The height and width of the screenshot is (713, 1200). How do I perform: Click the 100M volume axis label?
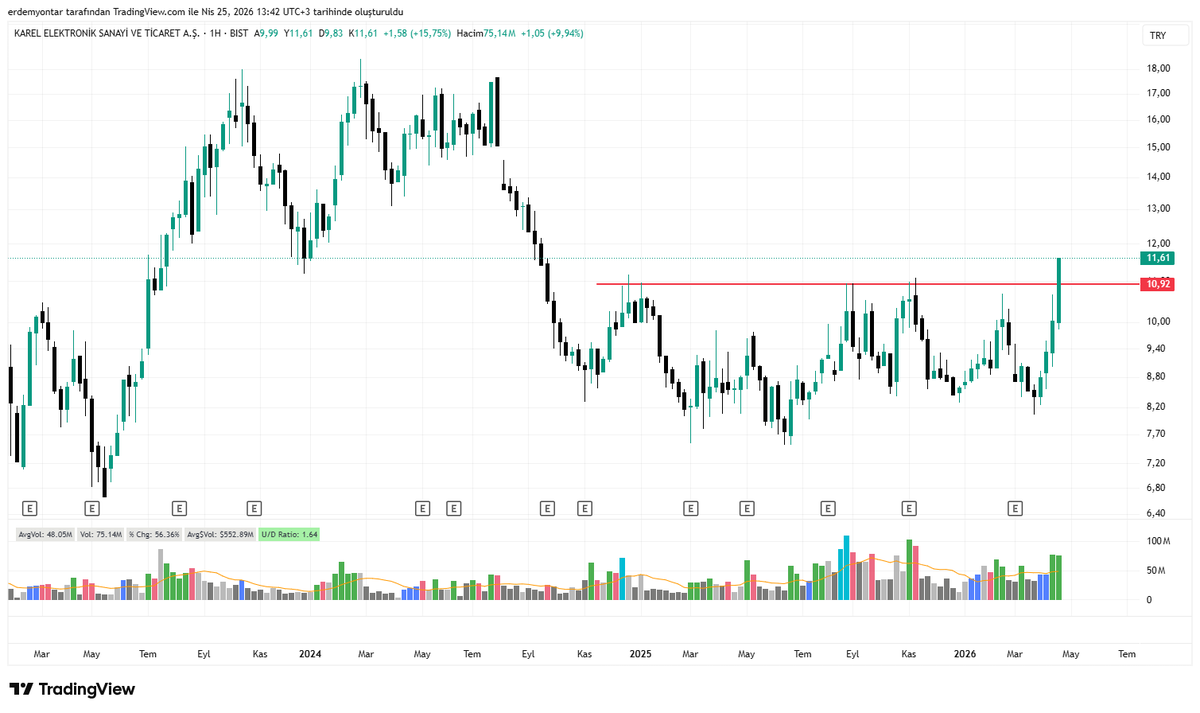(1158, 541)
